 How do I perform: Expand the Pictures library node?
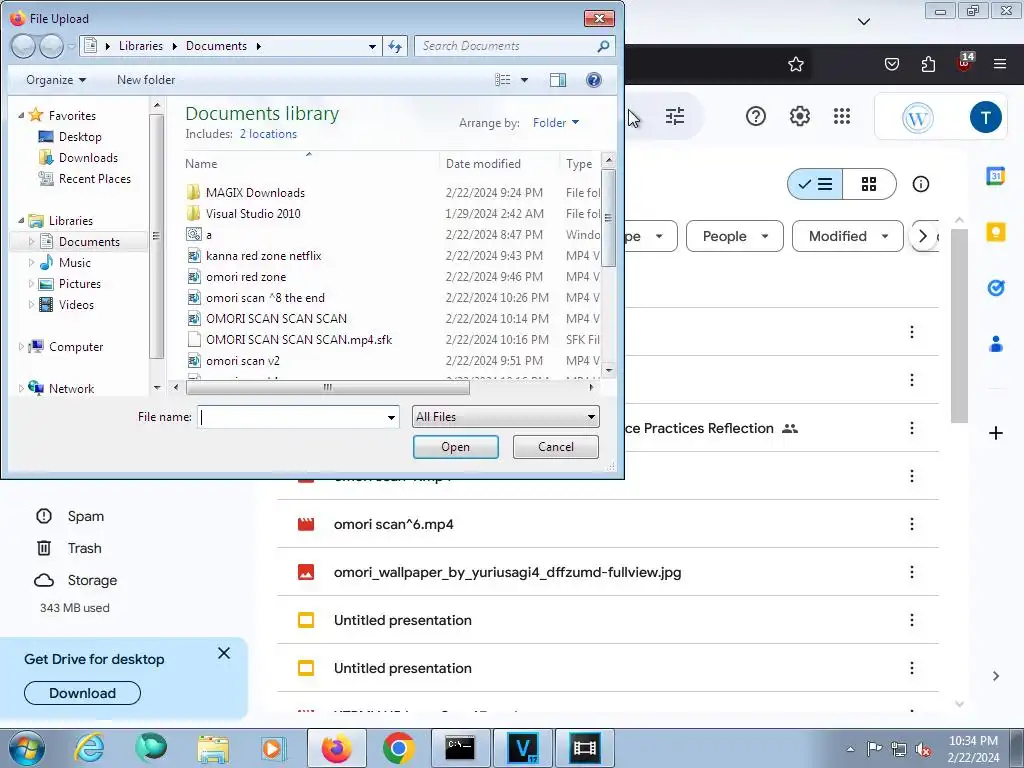pos(31,283)
